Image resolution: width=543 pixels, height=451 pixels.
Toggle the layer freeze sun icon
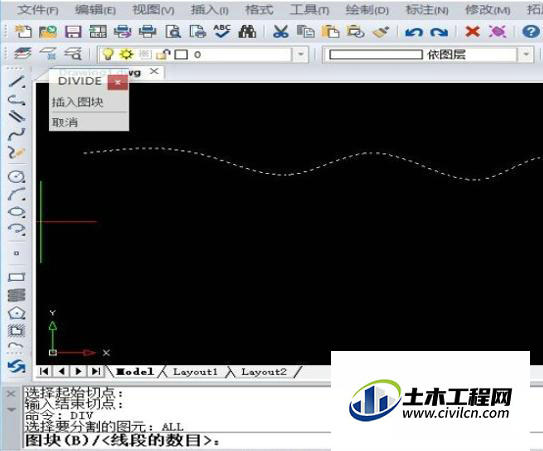[x=126, y=54]
